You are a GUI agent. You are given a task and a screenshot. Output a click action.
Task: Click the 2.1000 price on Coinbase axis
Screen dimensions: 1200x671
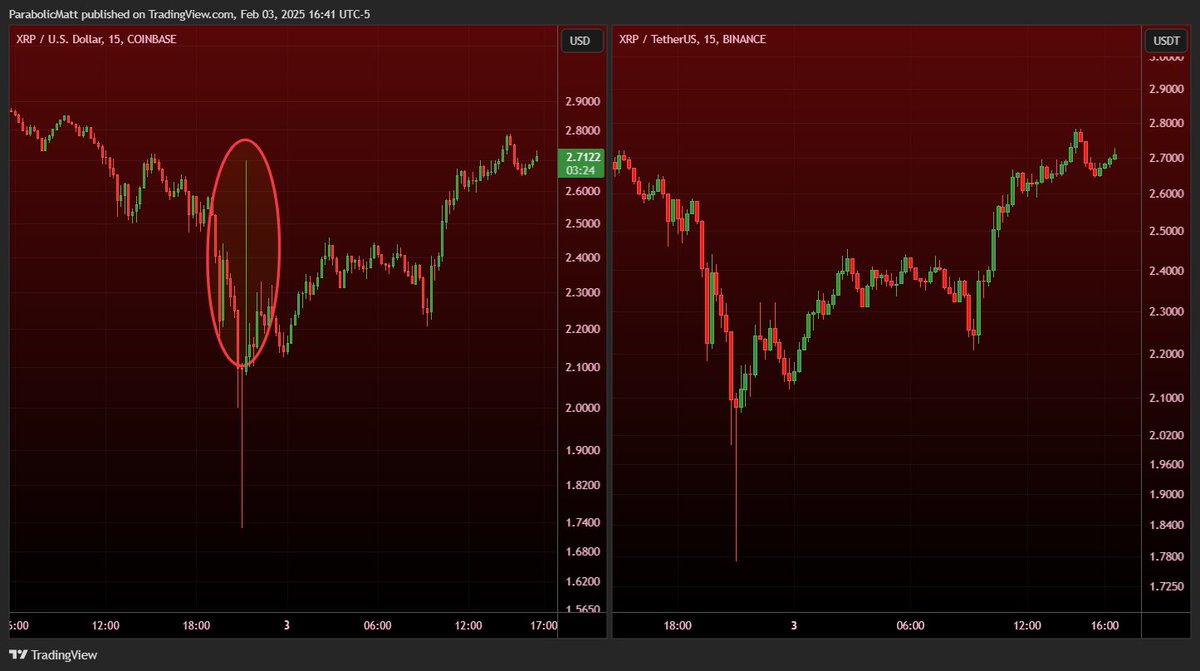[x=583, y=368]
